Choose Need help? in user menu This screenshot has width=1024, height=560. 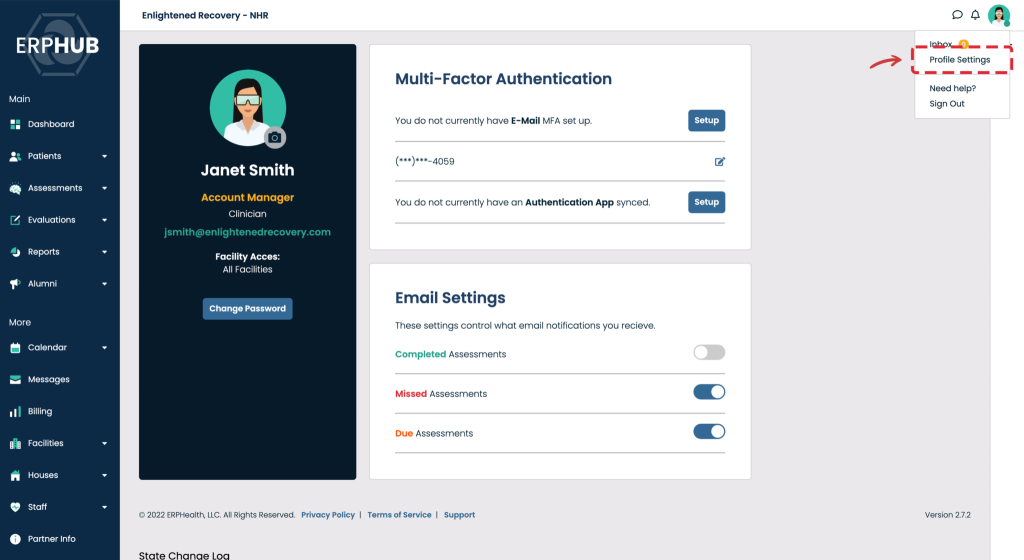coord(952,89)
